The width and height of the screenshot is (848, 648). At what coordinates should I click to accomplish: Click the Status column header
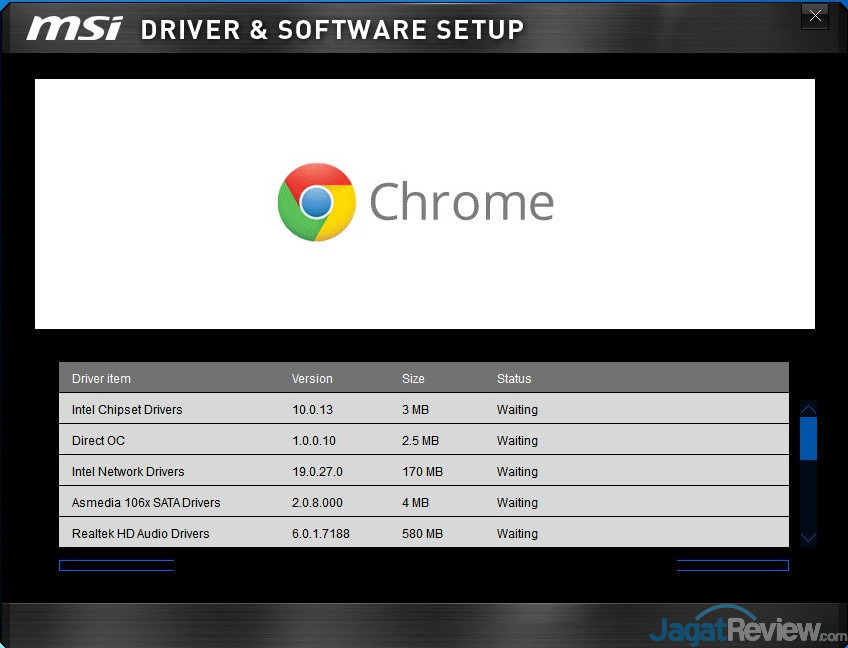(514, 378)
